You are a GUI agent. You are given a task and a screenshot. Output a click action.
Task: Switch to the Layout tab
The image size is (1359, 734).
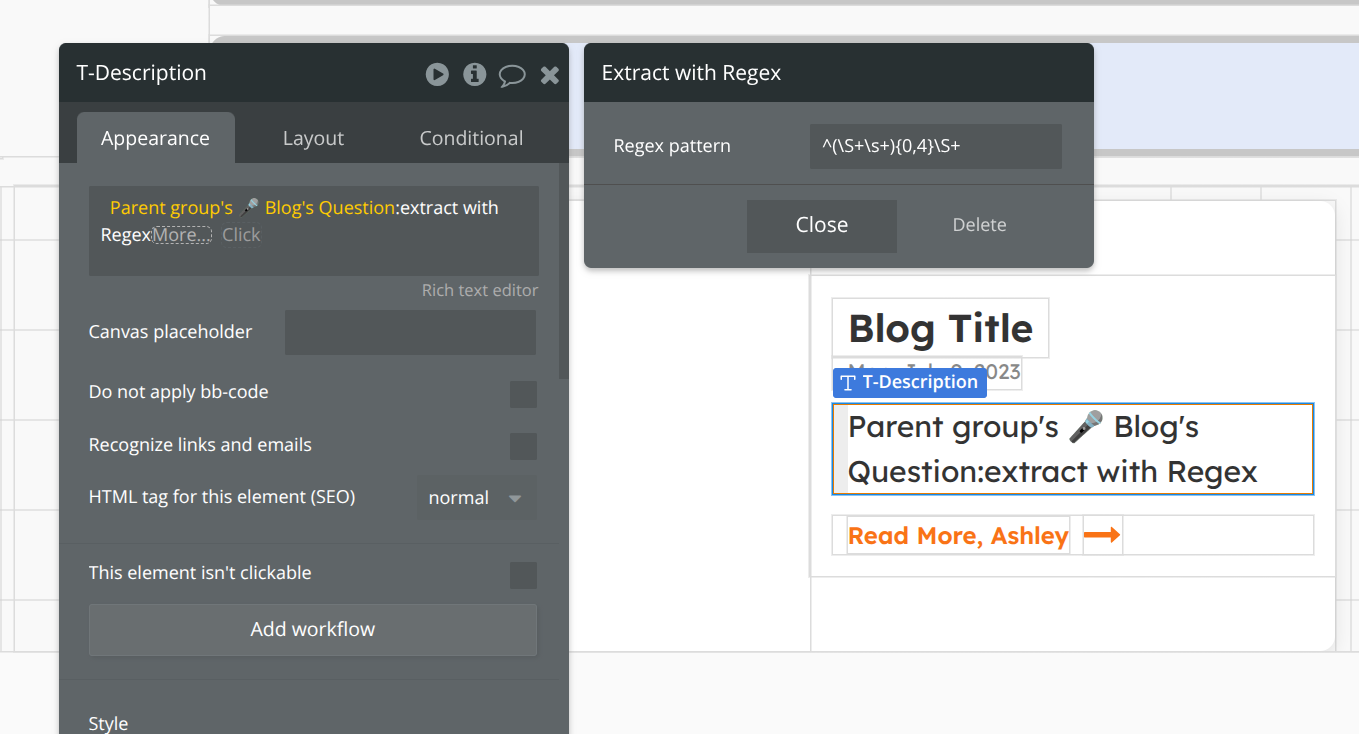(x=313, y=138)
